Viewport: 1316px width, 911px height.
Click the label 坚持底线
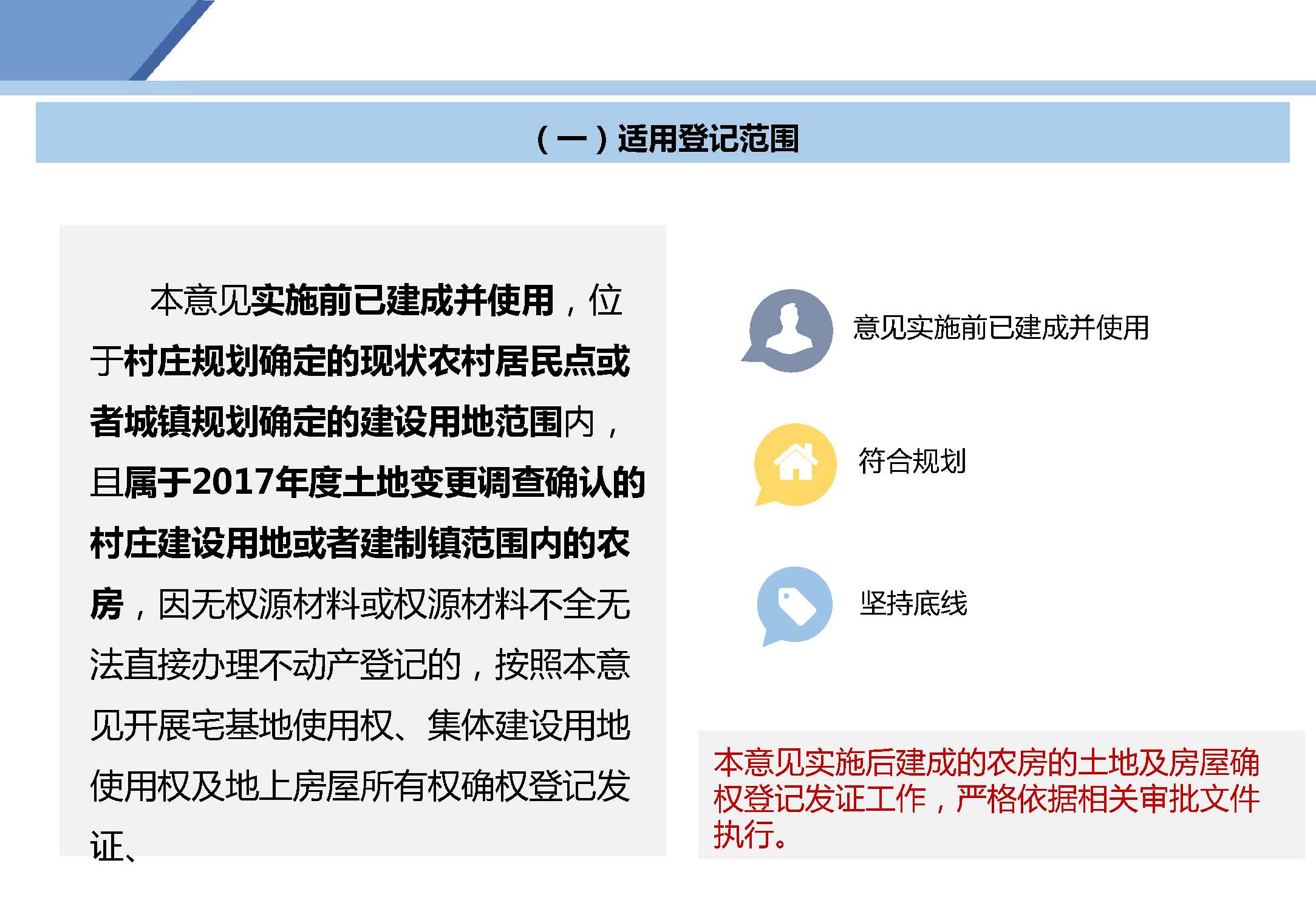(x=913, y=603)
